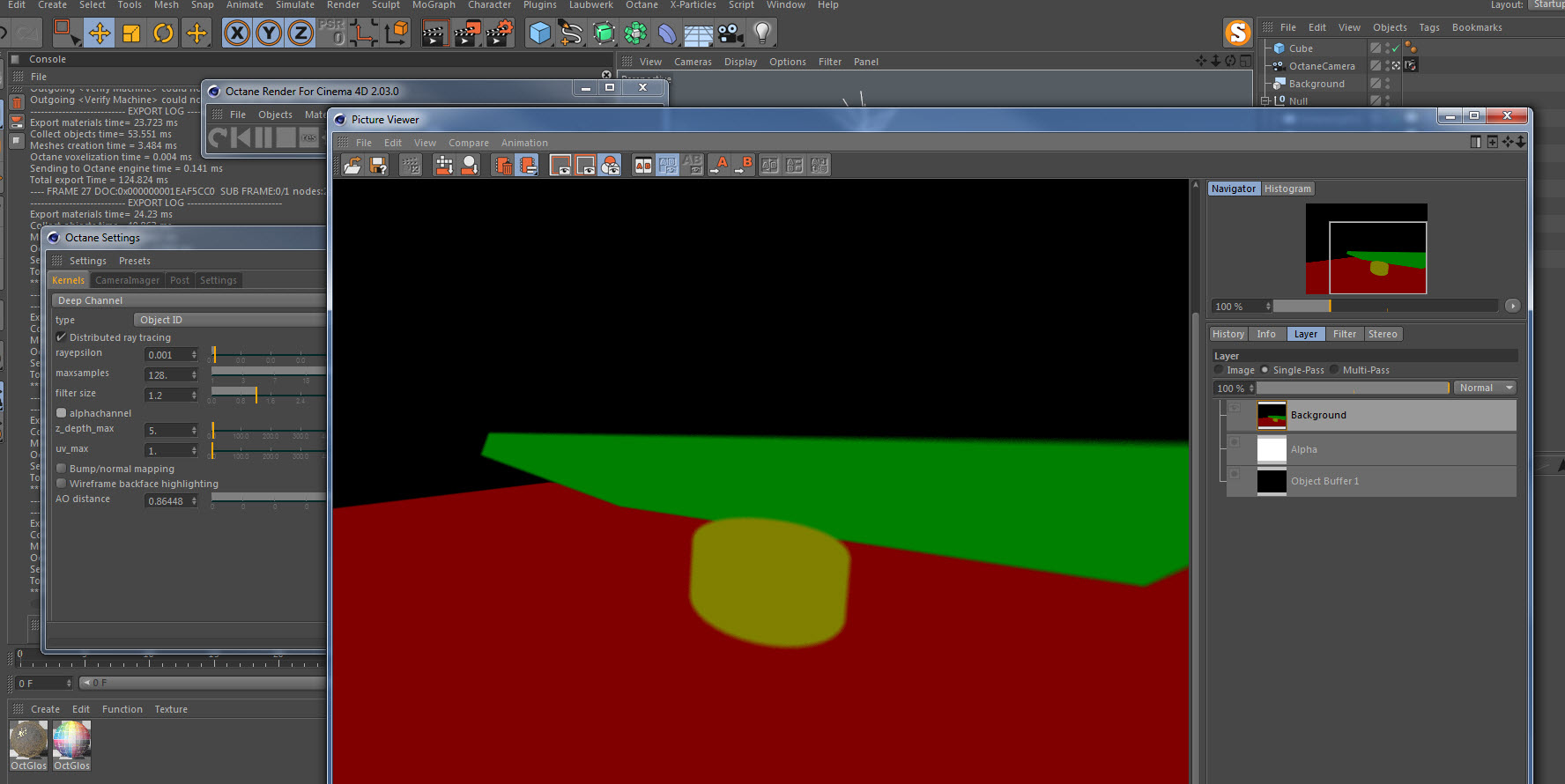Set image as B in Picture Viewer
The height and width of the screenshot is (784, 1565).
745,165
